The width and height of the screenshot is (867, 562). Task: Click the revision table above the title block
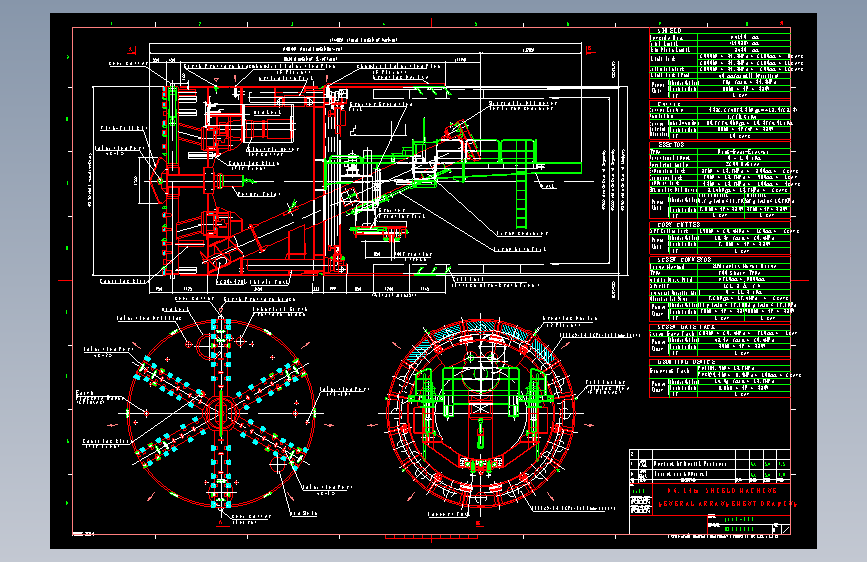click(x=710, y=465)
